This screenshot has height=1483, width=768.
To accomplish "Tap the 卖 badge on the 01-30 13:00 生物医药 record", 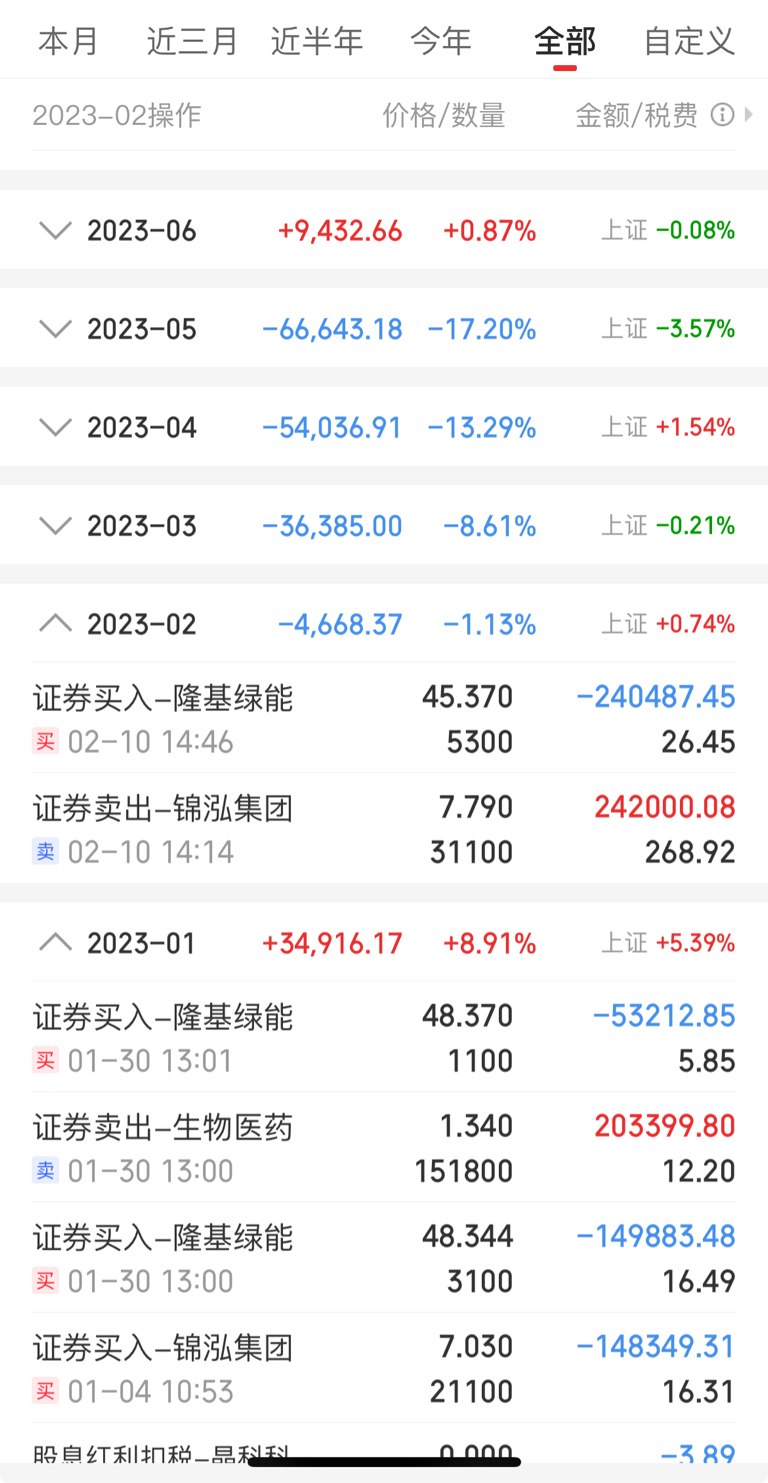I will point(45,1171).
